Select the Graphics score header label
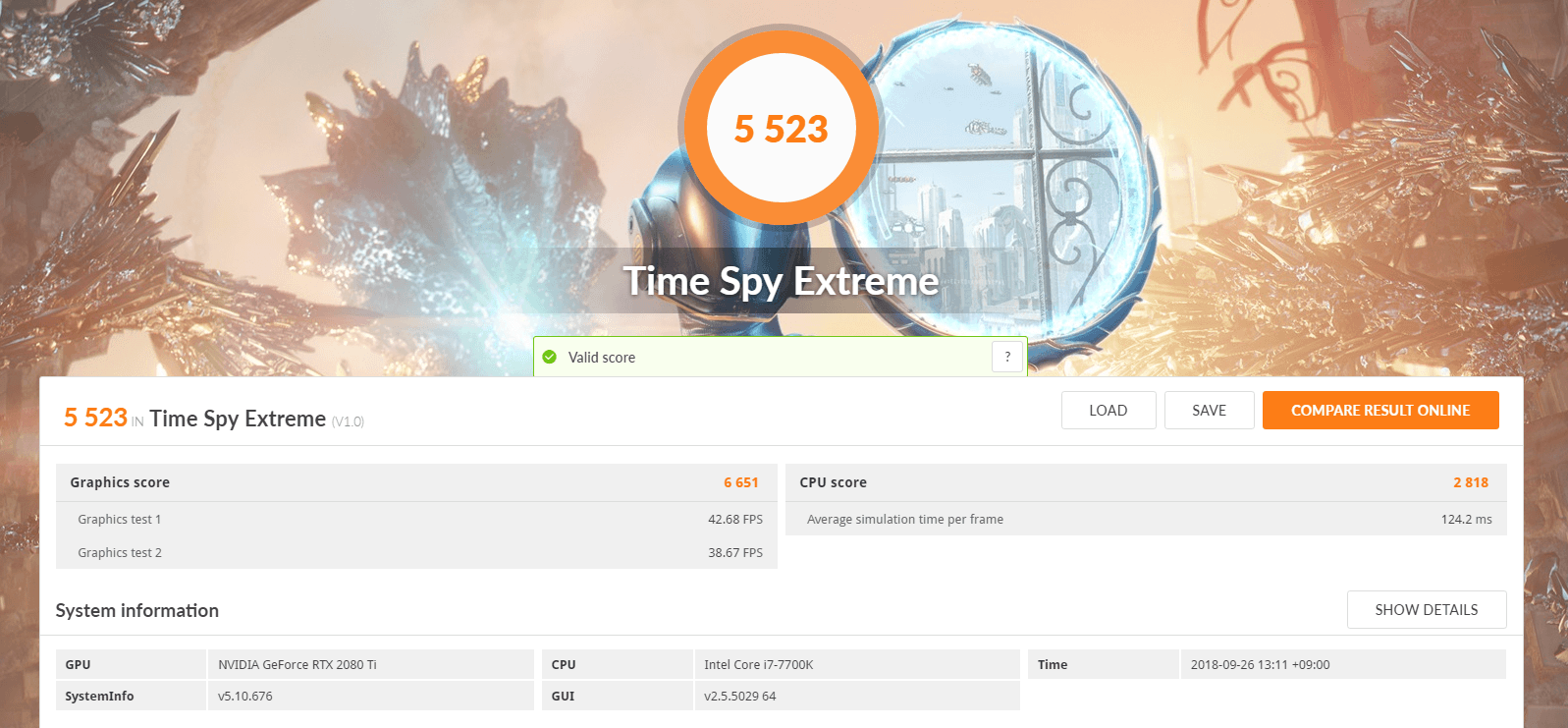 point(120,482)
